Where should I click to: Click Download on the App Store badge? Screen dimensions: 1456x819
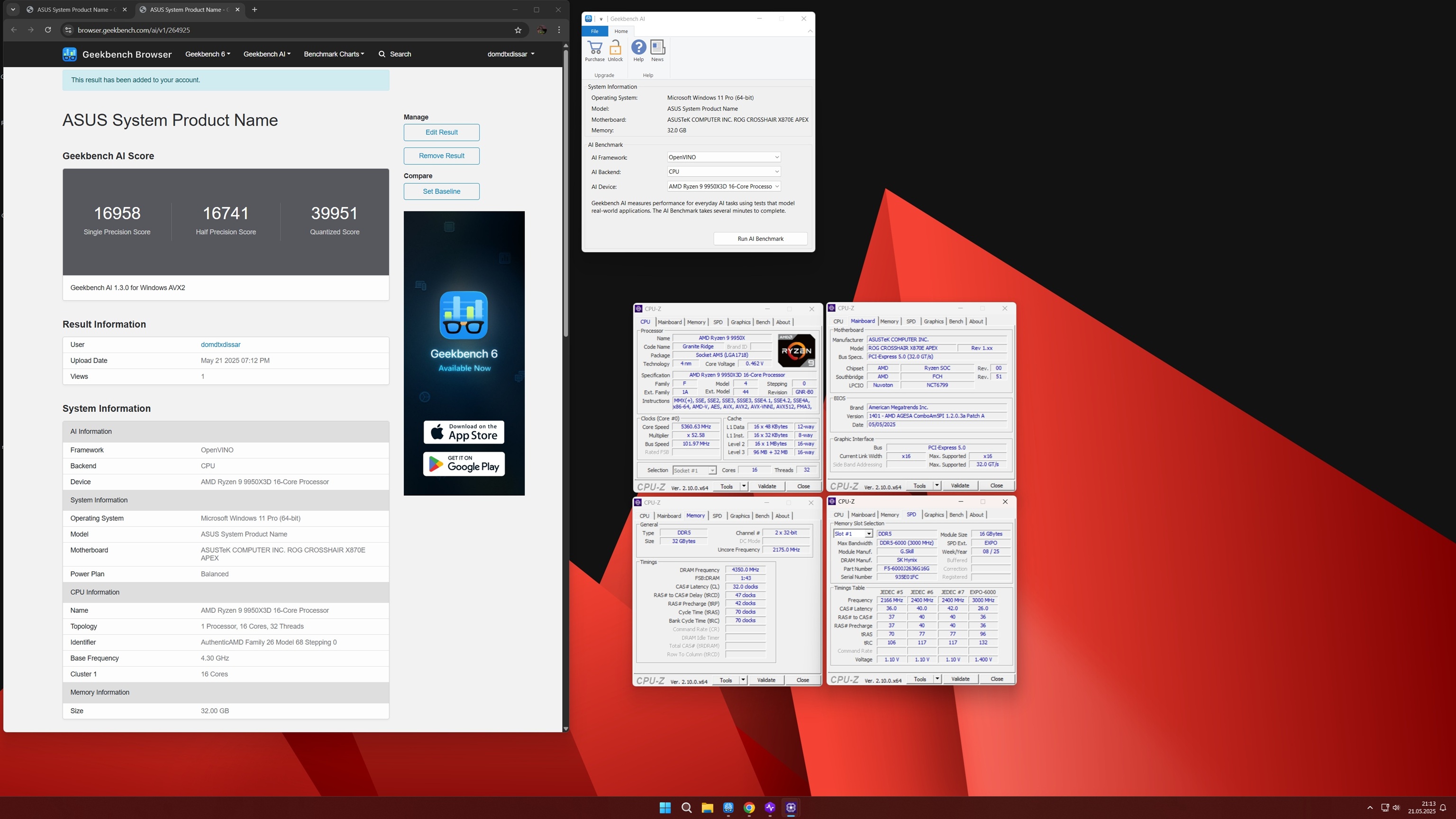point(464,432)
